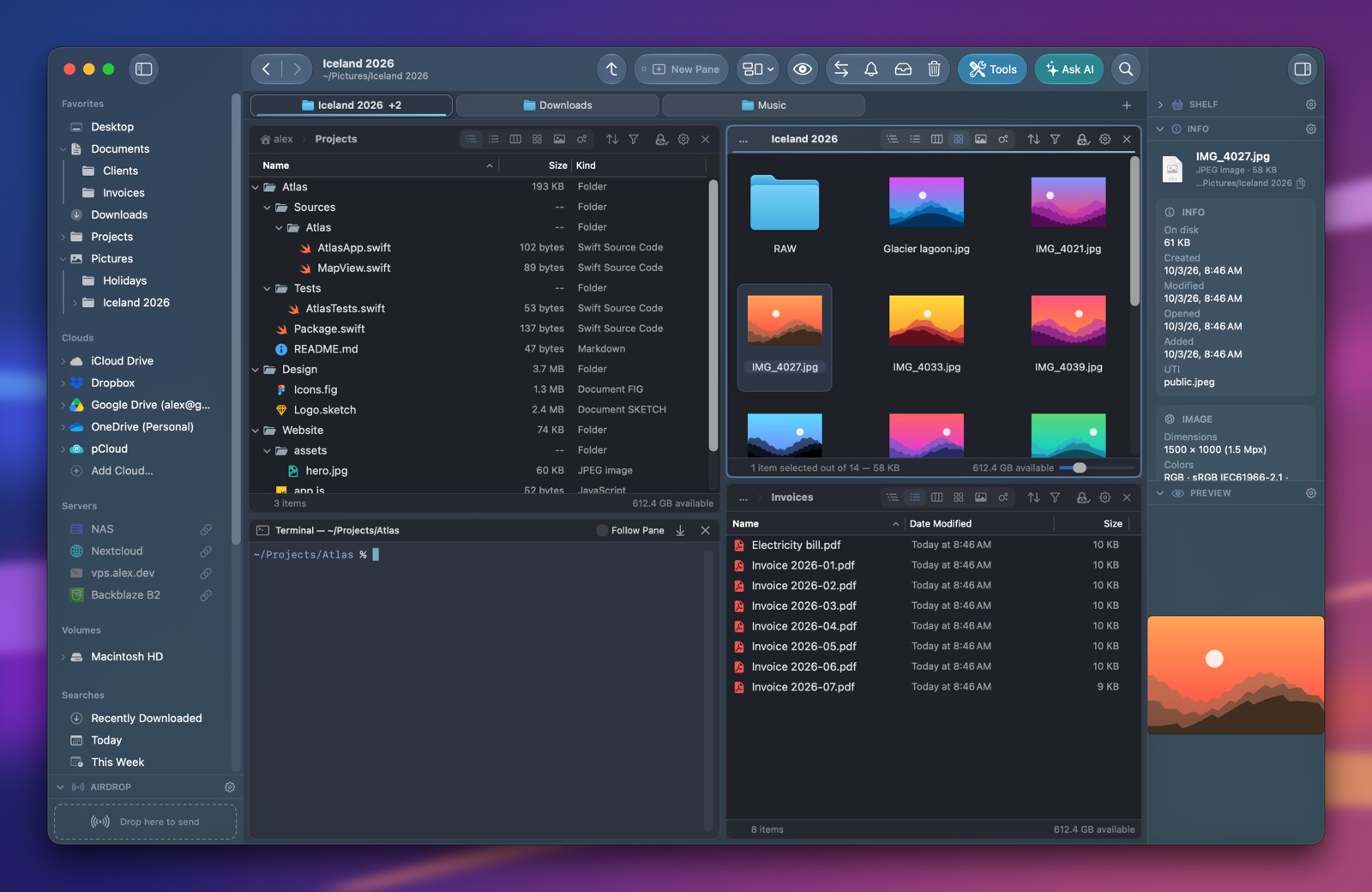This screenshot has width=1372, height=892.
Task: Expand the SHELF section in inspector
Action: point(1160,105)
